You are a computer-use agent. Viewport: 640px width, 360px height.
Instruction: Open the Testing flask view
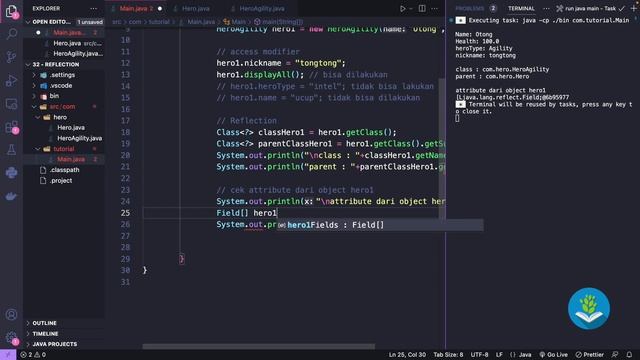point(11,150)
